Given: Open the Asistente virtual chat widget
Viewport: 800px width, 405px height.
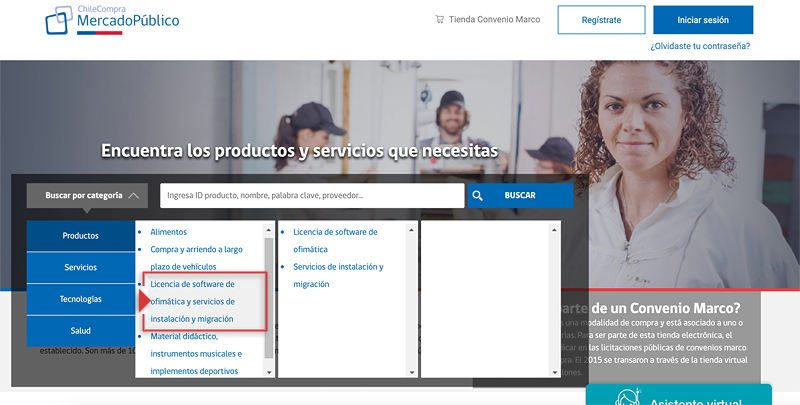Looking at the screenshot, I should tap(679, 395).
